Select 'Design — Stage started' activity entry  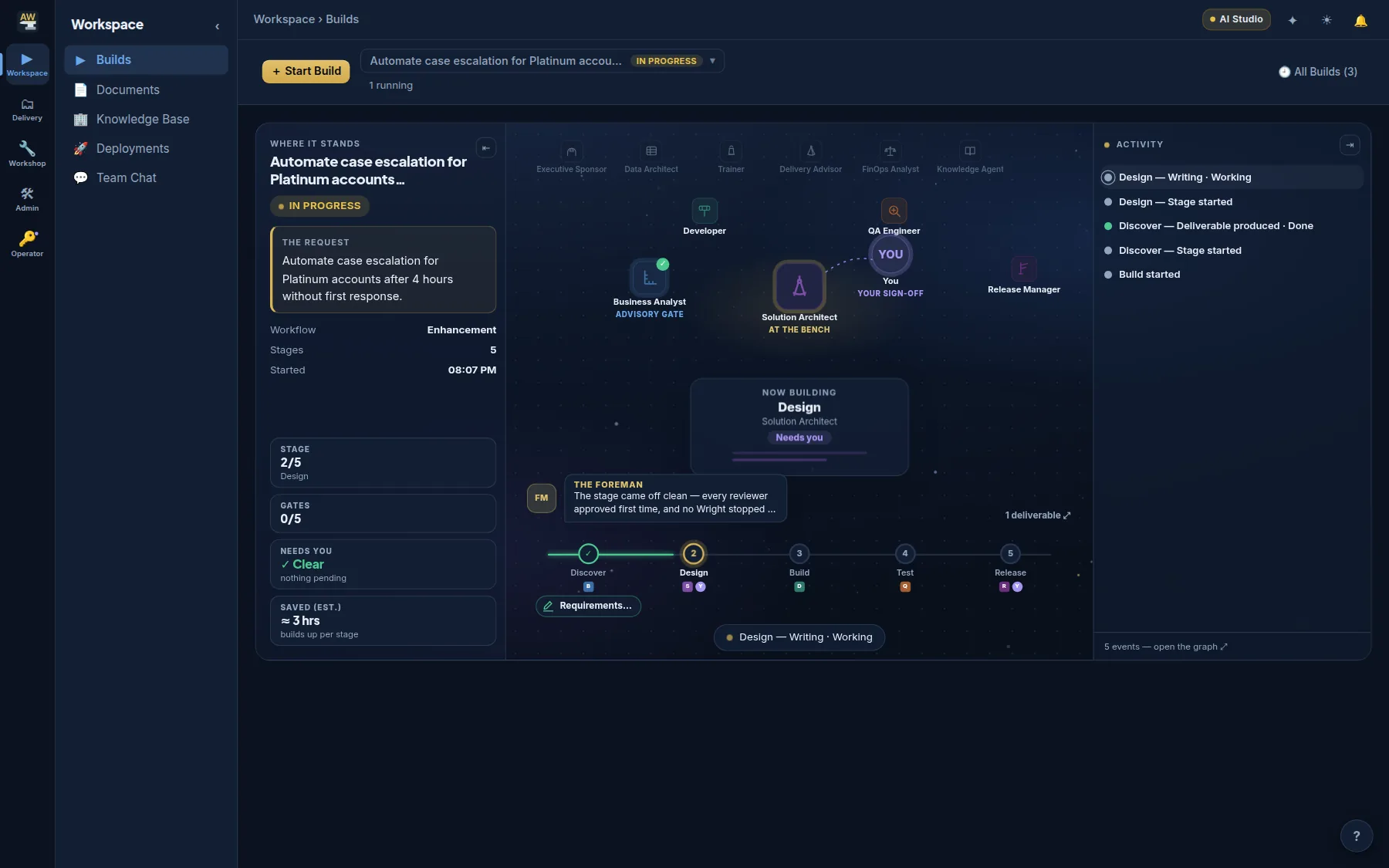pos(1232,202)
